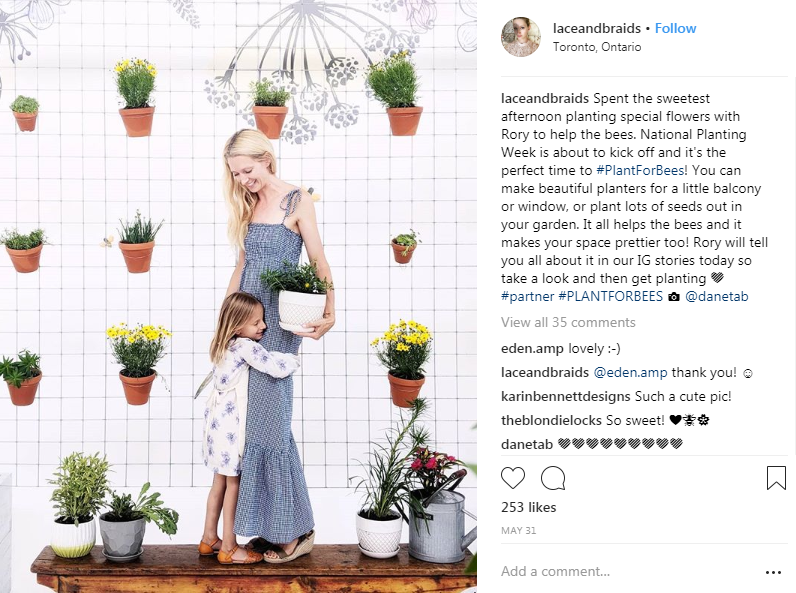Open the laceandbraids profile avatar
The width and height of the screenshot is (796, 593).
[x=520, y=37]
